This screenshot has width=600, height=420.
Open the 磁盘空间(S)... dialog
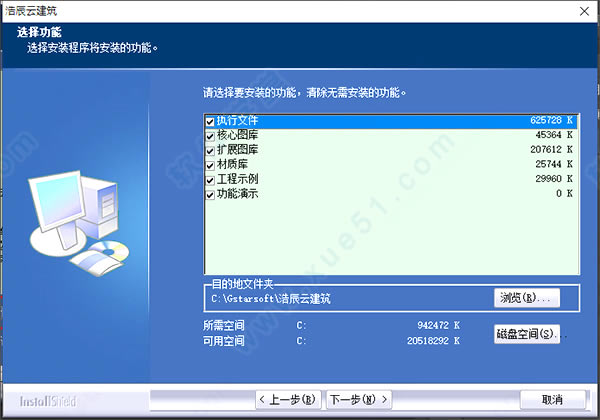527,334
